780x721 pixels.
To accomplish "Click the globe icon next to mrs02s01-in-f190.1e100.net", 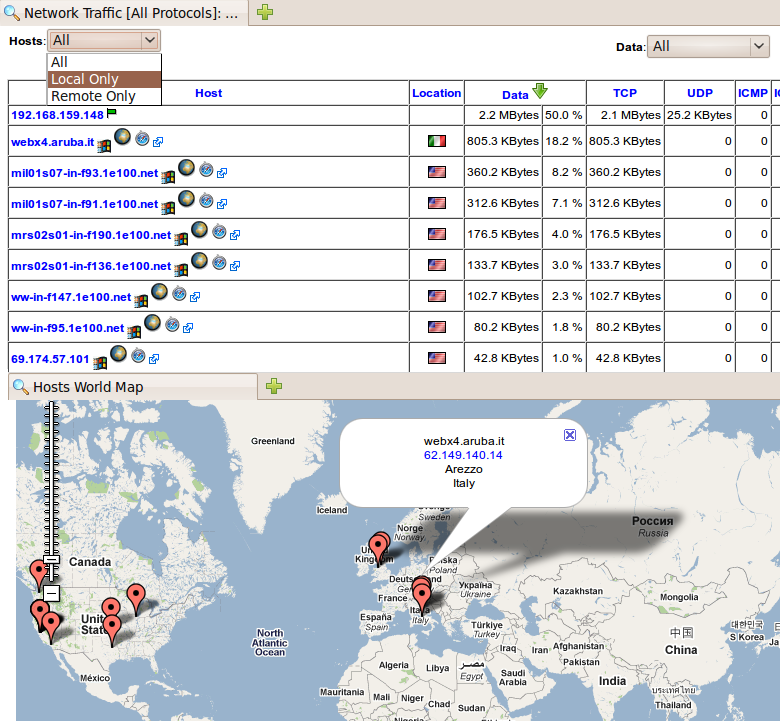I will (x=199, y=229).
